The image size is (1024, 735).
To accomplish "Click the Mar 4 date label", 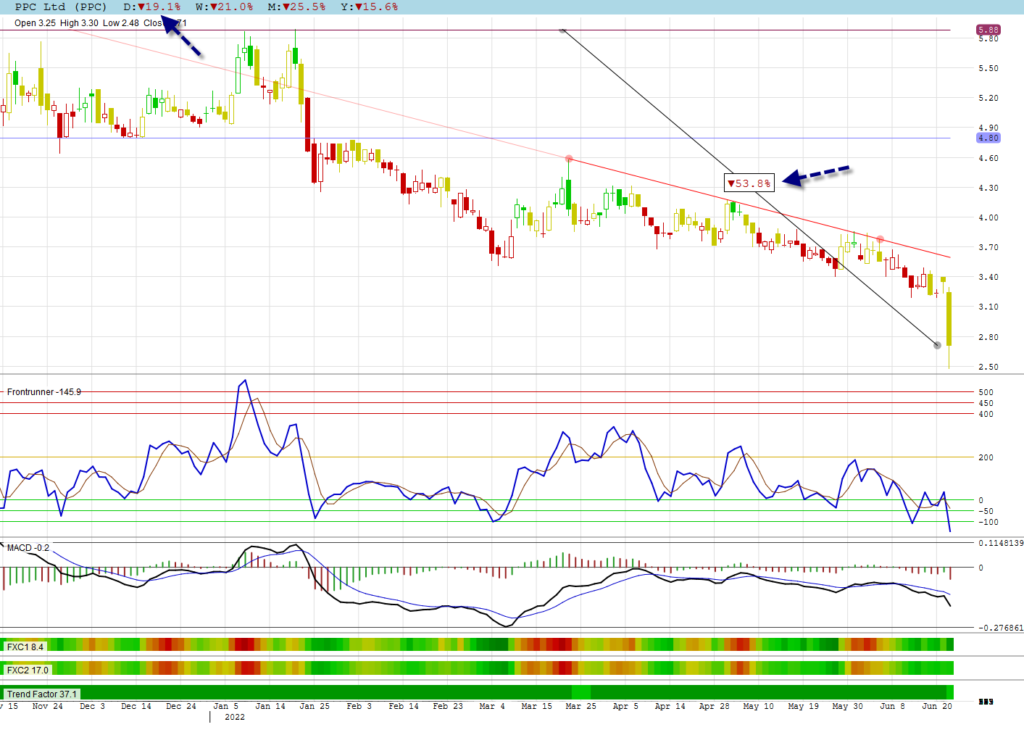I will (x=492, y=706).
